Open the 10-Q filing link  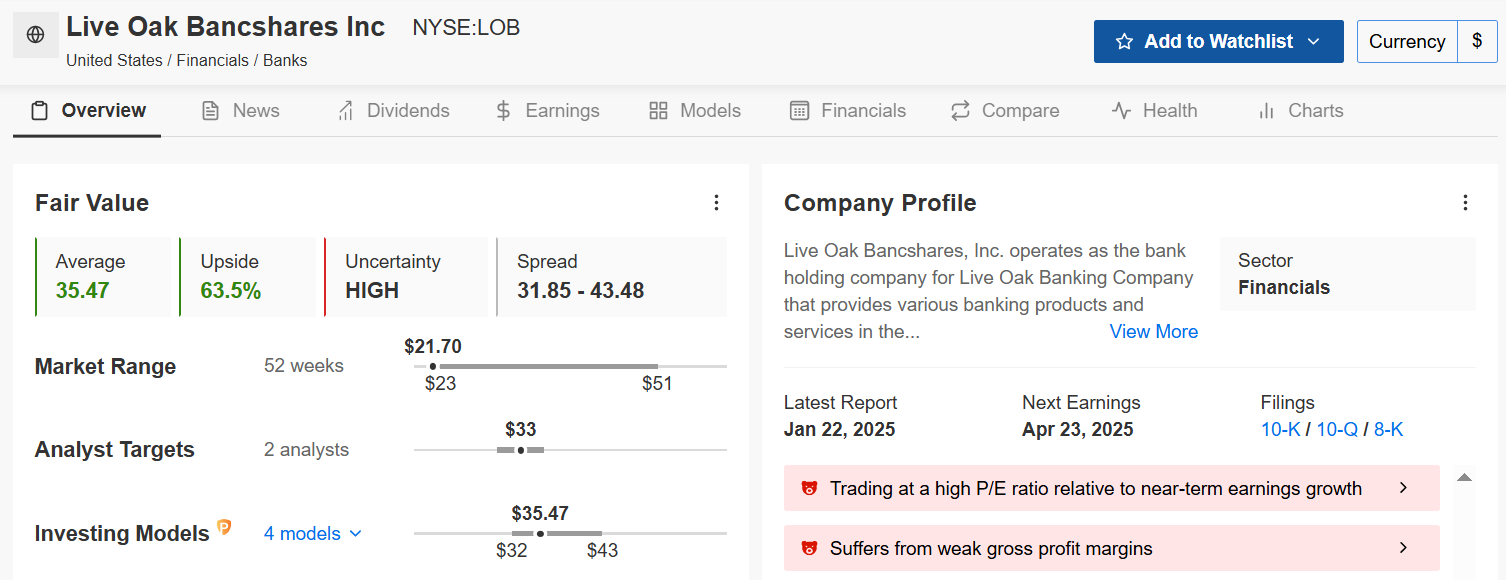click(x=1337, y=430)
